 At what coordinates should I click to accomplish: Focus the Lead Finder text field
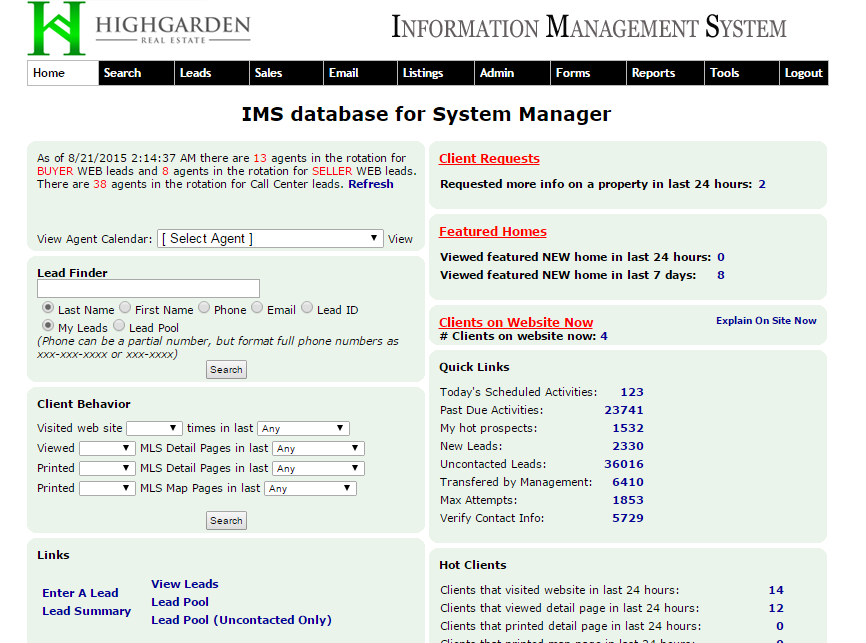coord(148,288)
